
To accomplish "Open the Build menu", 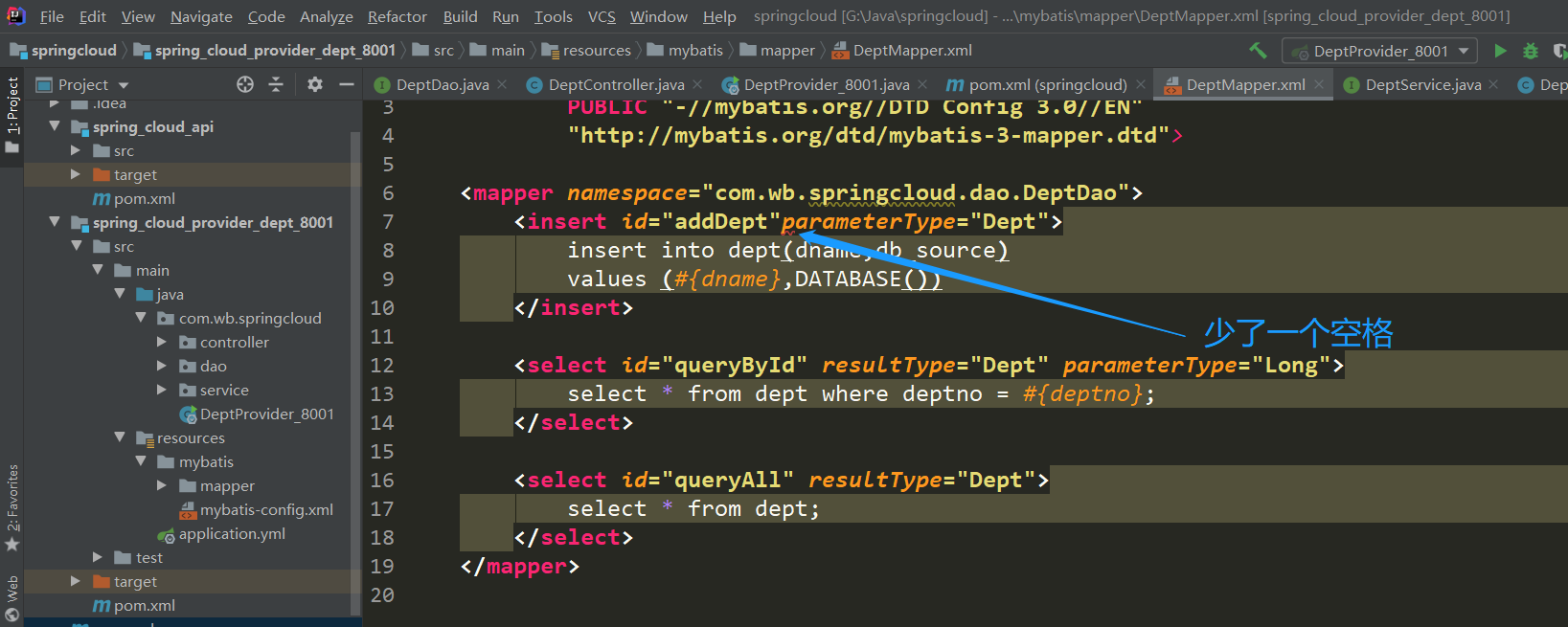I will (x=460, y=16).
